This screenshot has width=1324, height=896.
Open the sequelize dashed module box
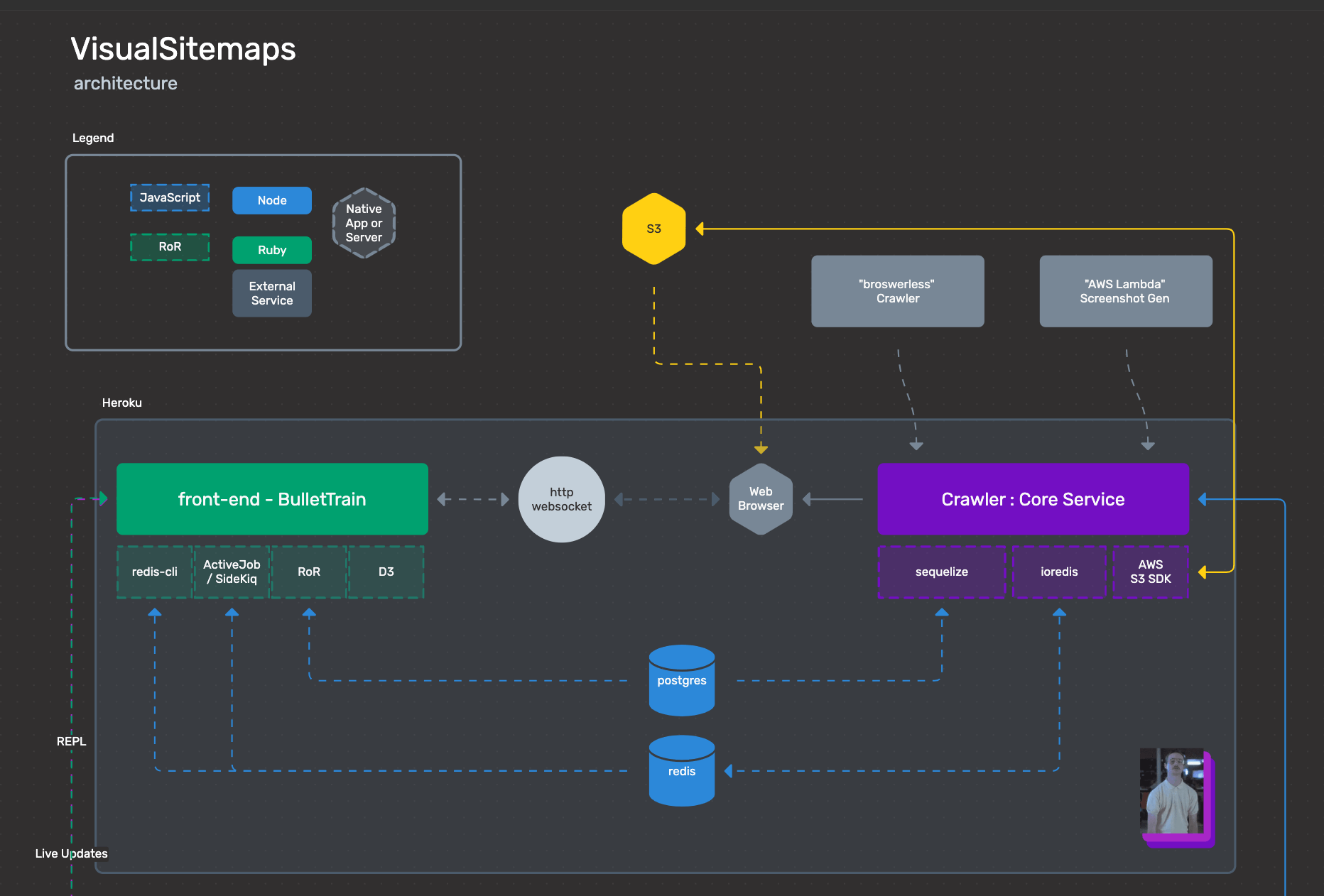(942, 572)
